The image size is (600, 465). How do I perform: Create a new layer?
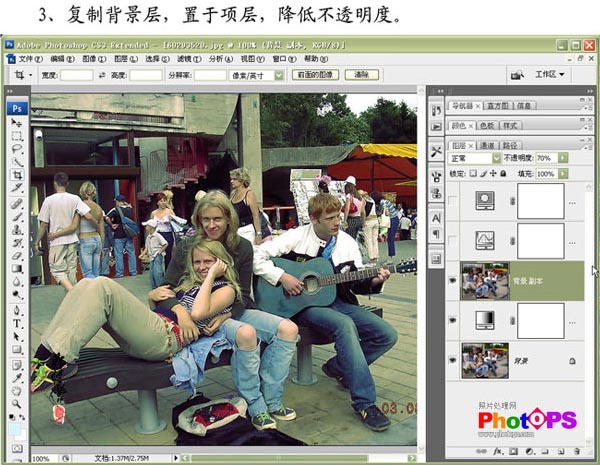click(x=561, y=452)
